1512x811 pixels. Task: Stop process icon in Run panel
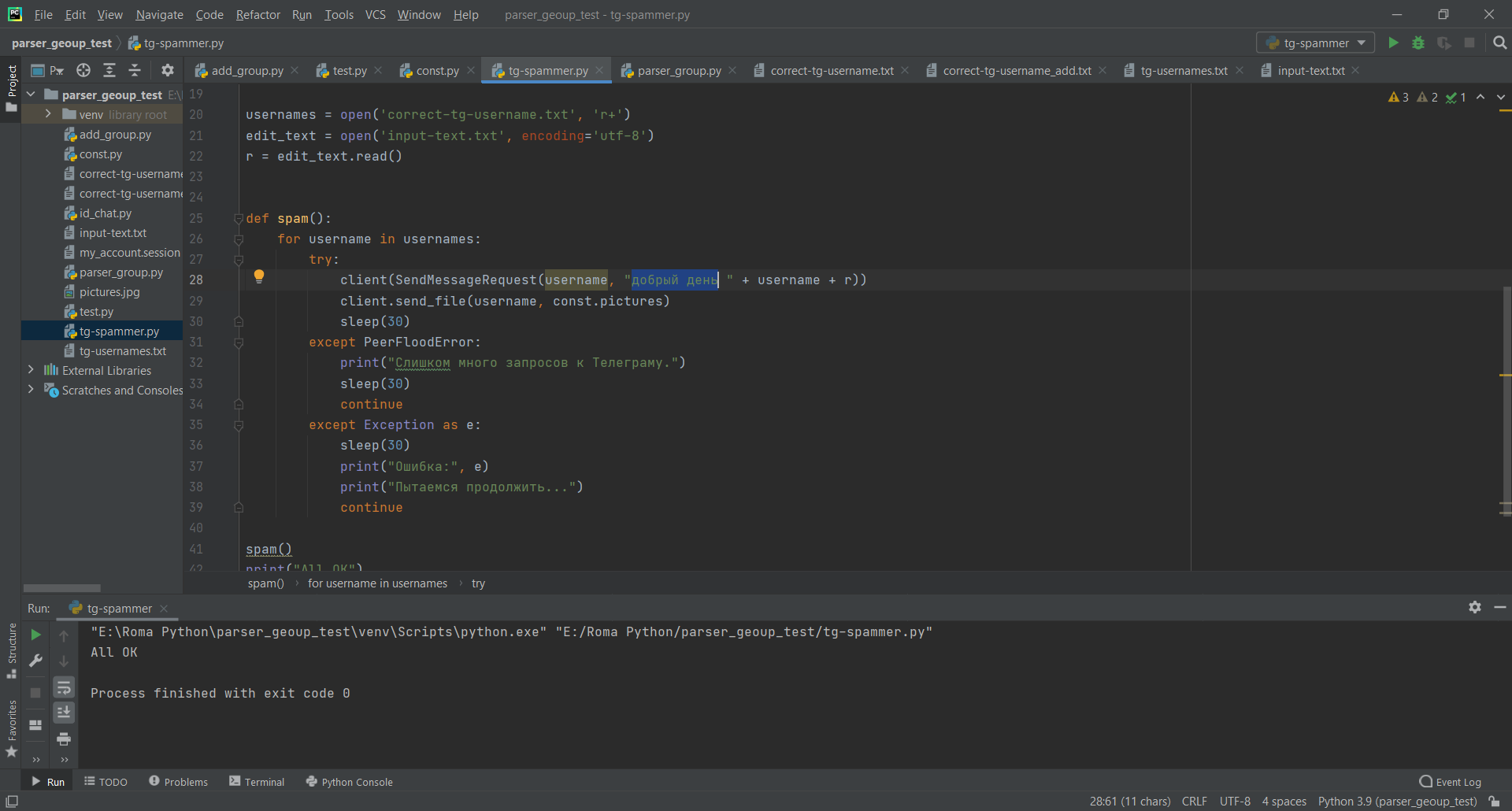point(35,693)
